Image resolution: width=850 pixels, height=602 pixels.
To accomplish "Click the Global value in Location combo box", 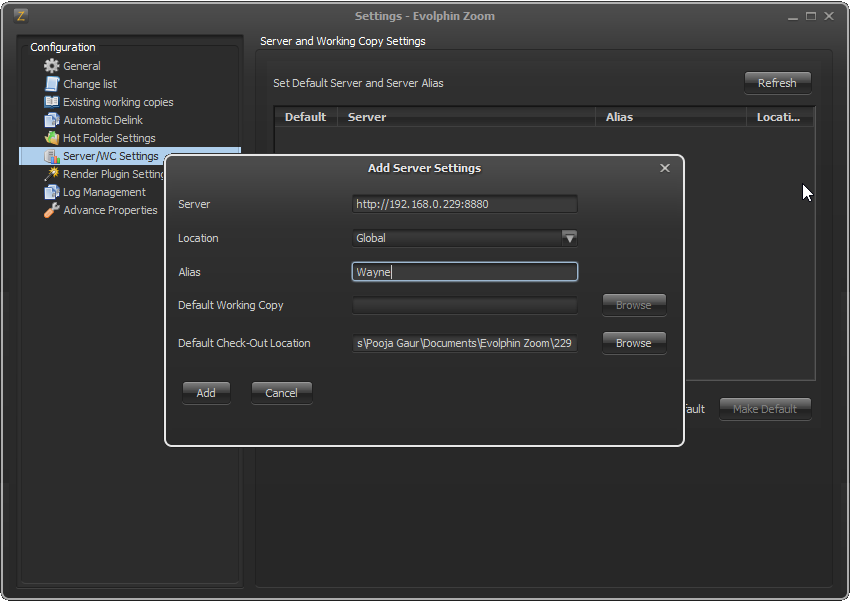I will pos(371,238).
